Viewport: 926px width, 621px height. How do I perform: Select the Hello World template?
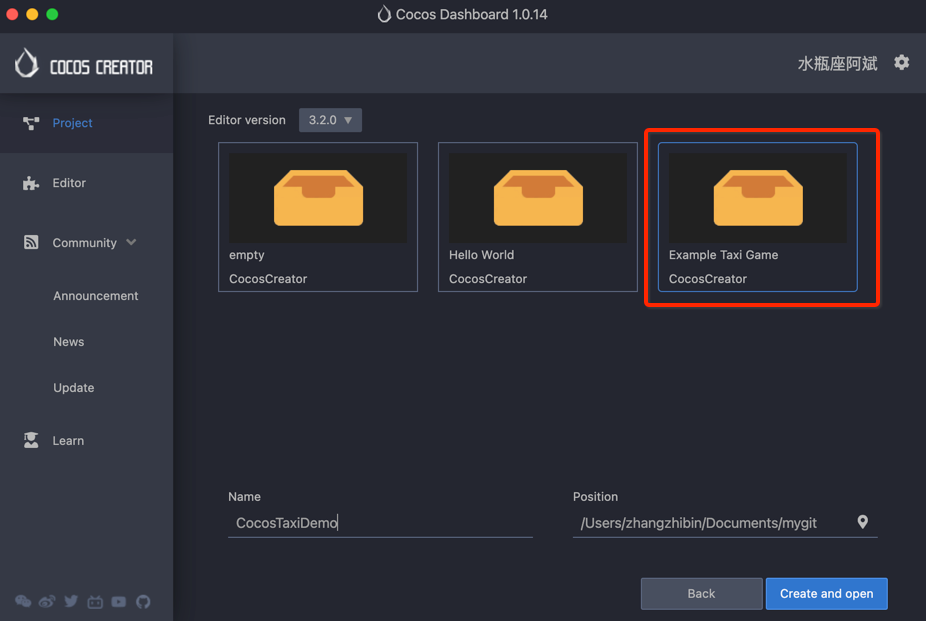[537, 217]
